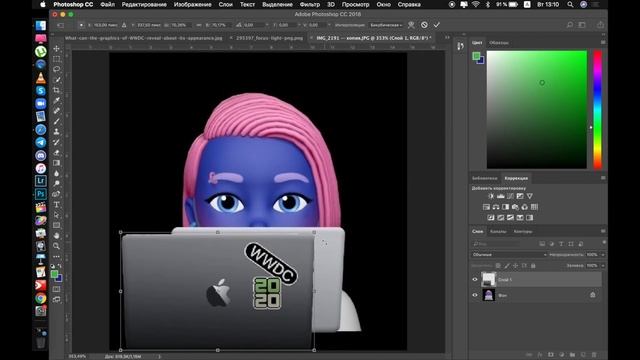Open the interpolation Бикубическая dropdown
This screenshot has height=360, width=640.
pos(386,25)
